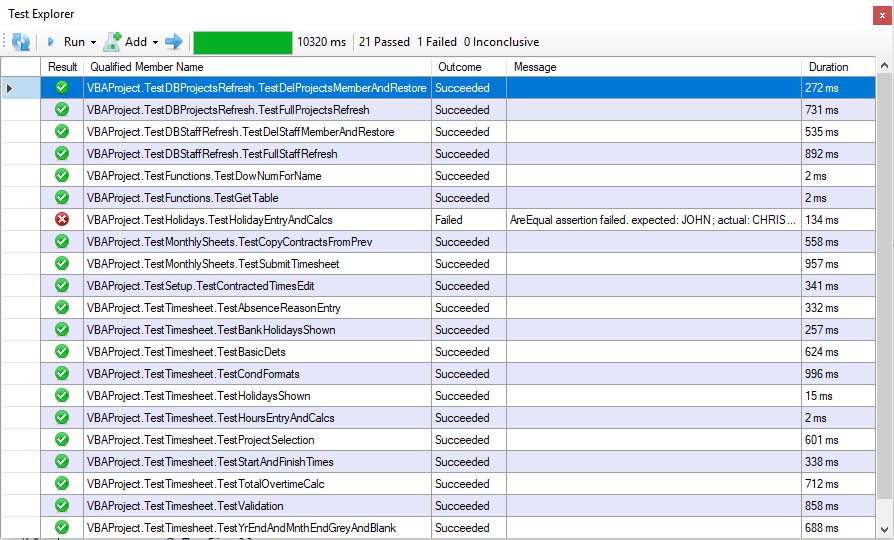Screen dimensions: 894x540
Task: Click the AreEqual assertion failed message
Action: click(653, 220)
